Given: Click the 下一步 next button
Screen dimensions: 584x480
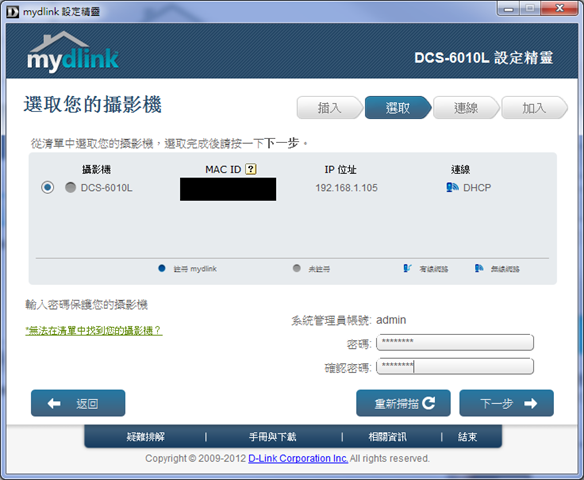Looking at the screenshot, I should [x=507, y=403].
